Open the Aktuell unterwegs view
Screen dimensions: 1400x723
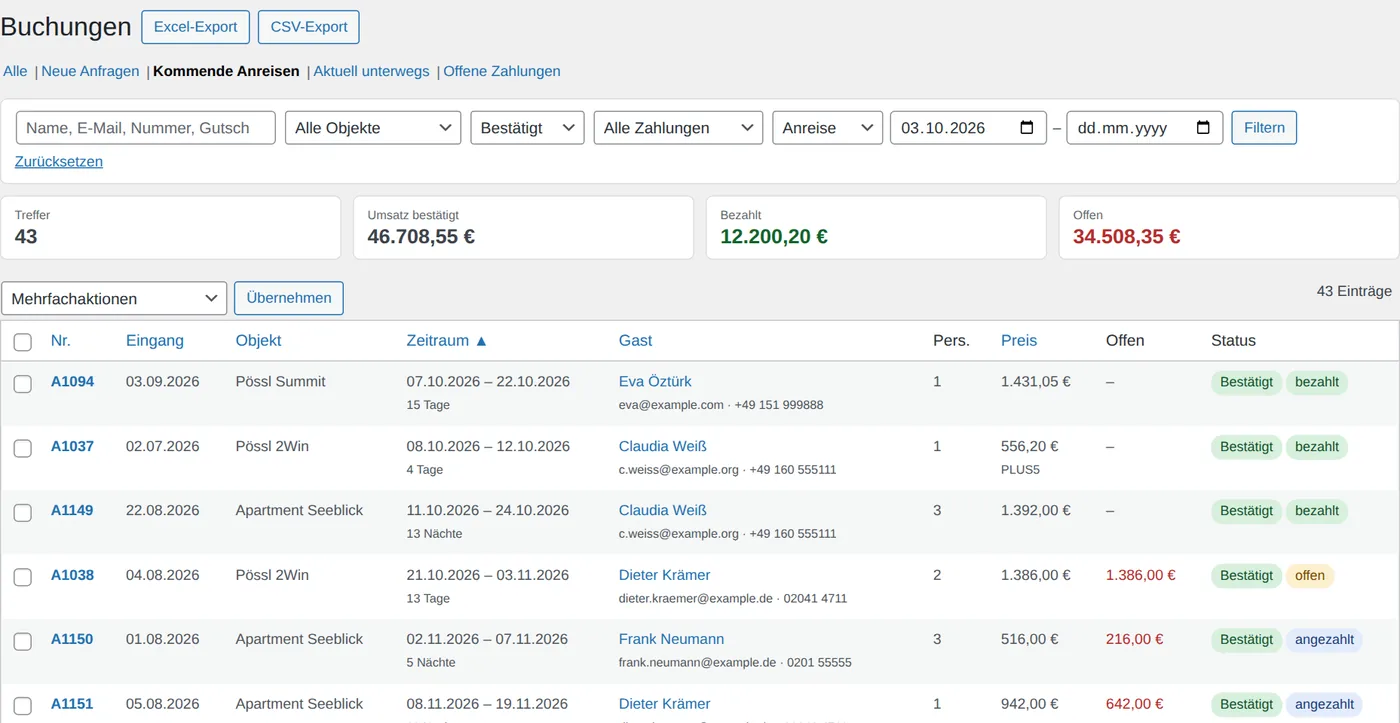click(371, 71)
